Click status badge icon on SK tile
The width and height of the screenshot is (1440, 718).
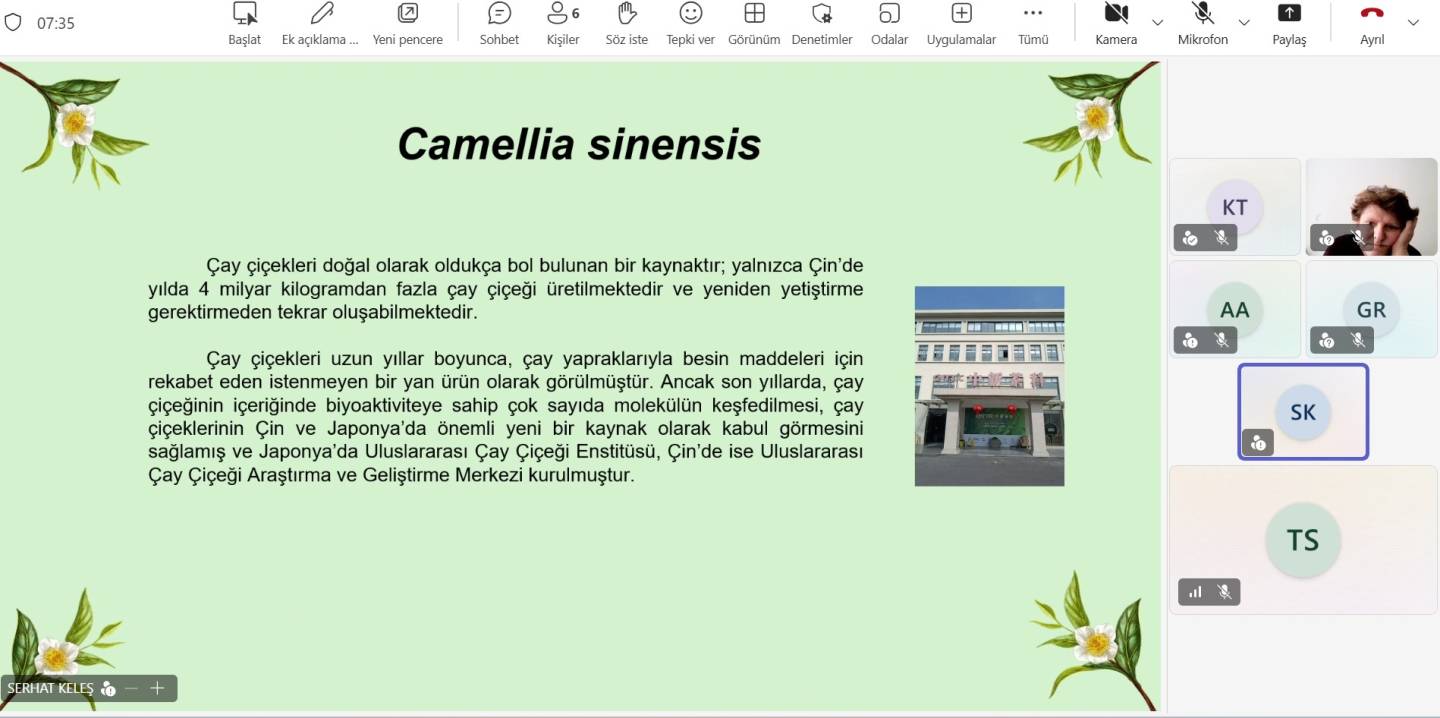pos(1258,443)
